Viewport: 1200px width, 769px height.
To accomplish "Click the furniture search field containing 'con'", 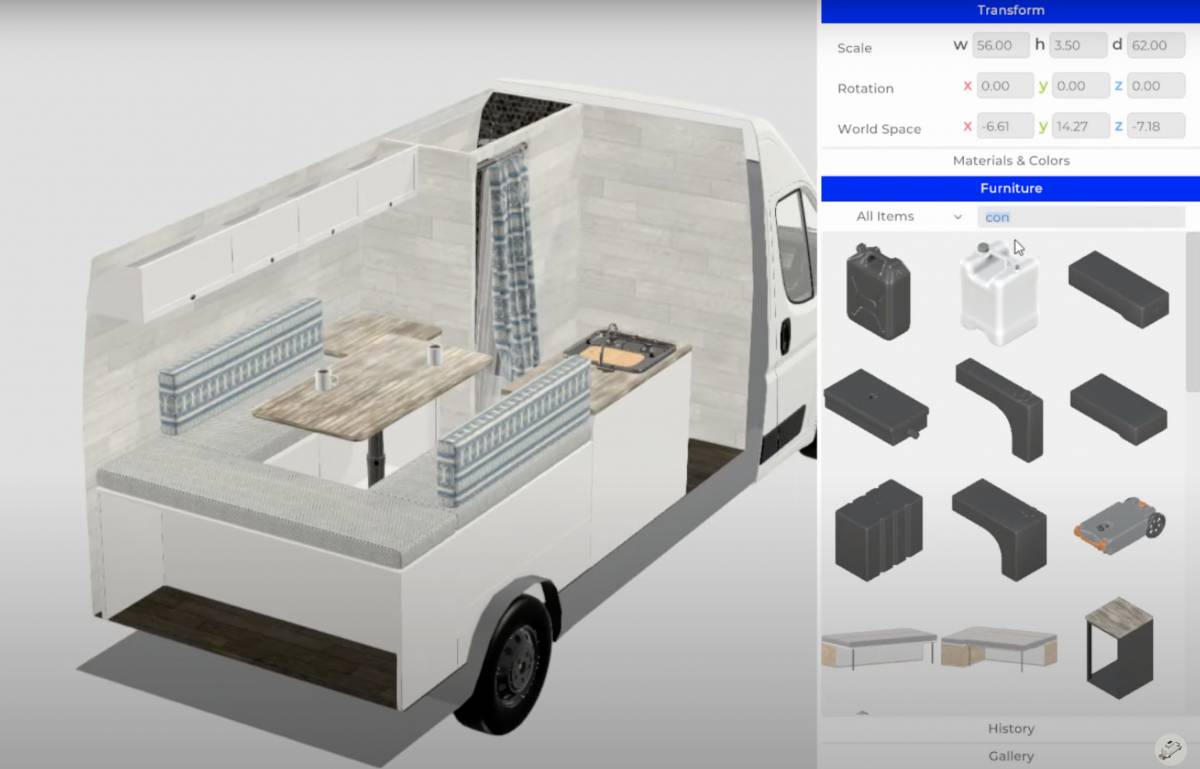I will [x=1080, y=216].
